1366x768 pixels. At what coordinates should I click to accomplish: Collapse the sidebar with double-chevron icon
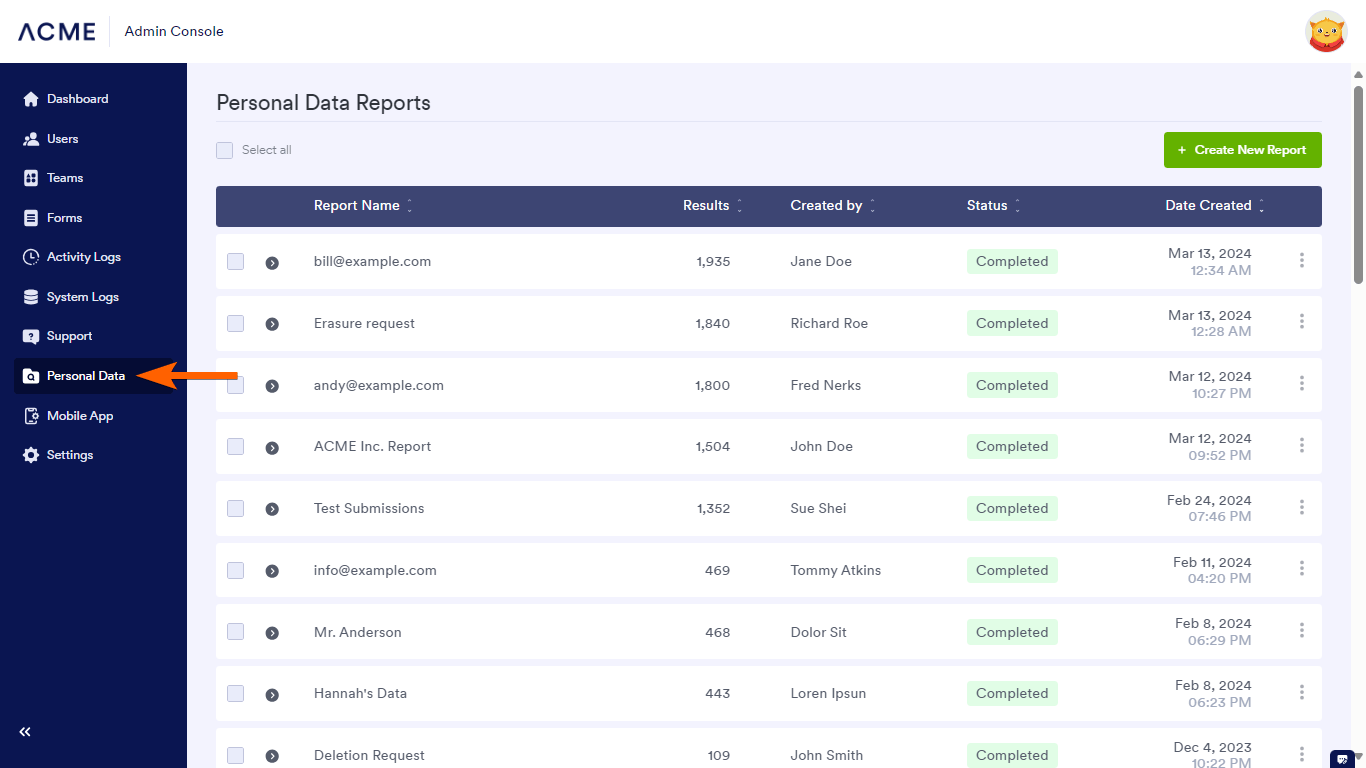point(25,732)
